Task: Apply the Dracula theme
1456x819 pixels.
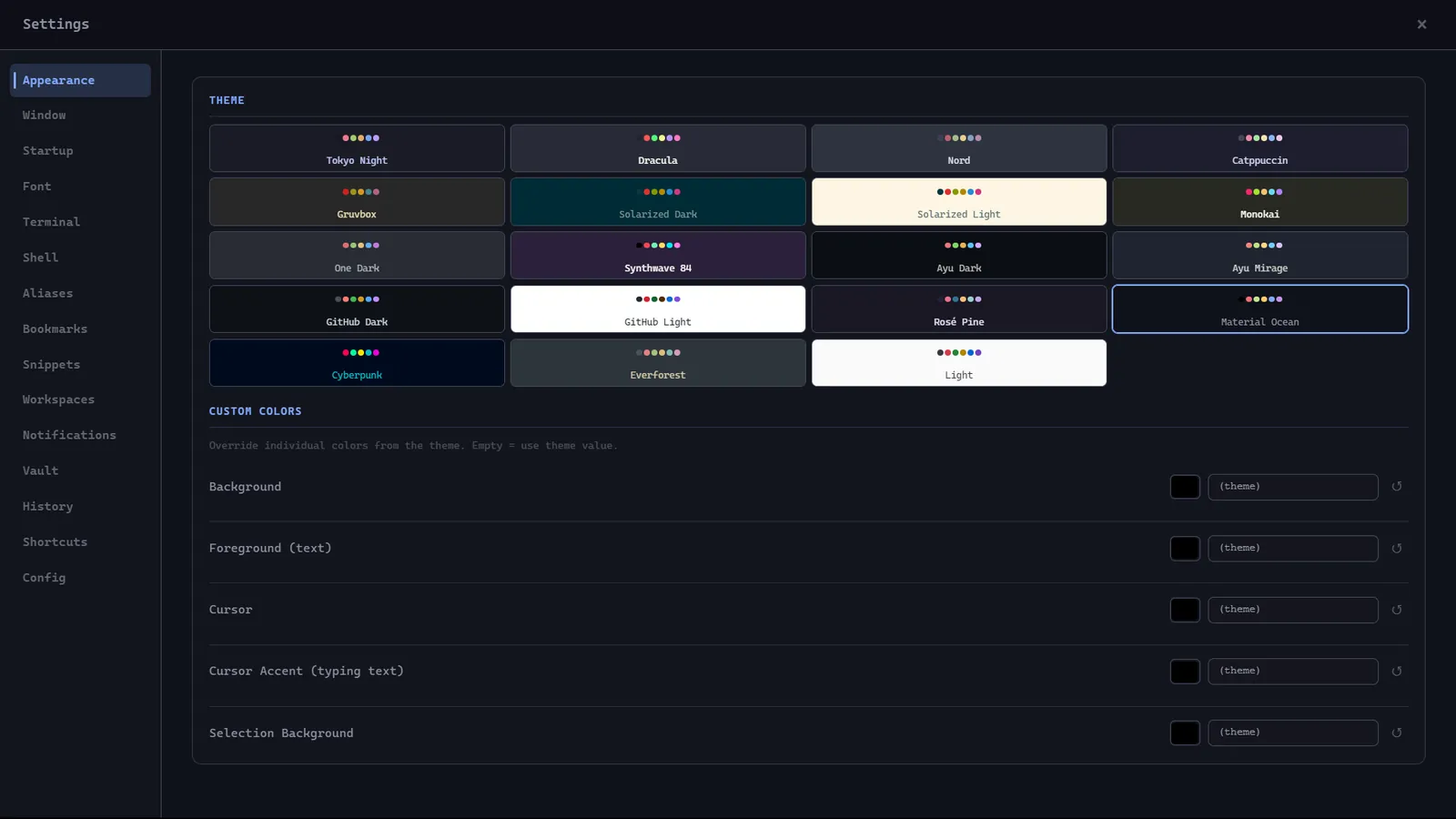Action: click(x=658, y=148)
